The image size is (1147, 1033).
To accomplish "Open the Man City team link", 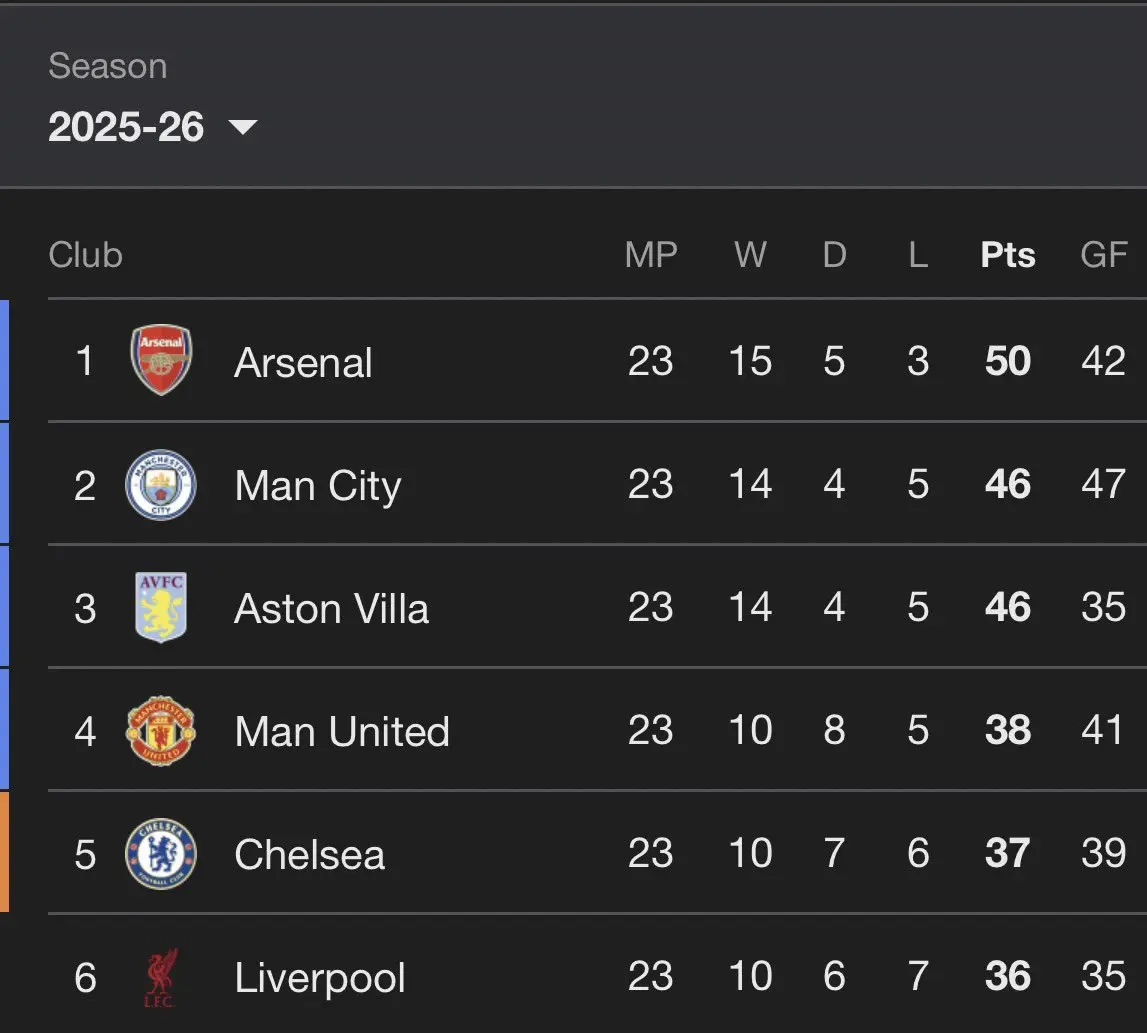I will coord(317,486).
